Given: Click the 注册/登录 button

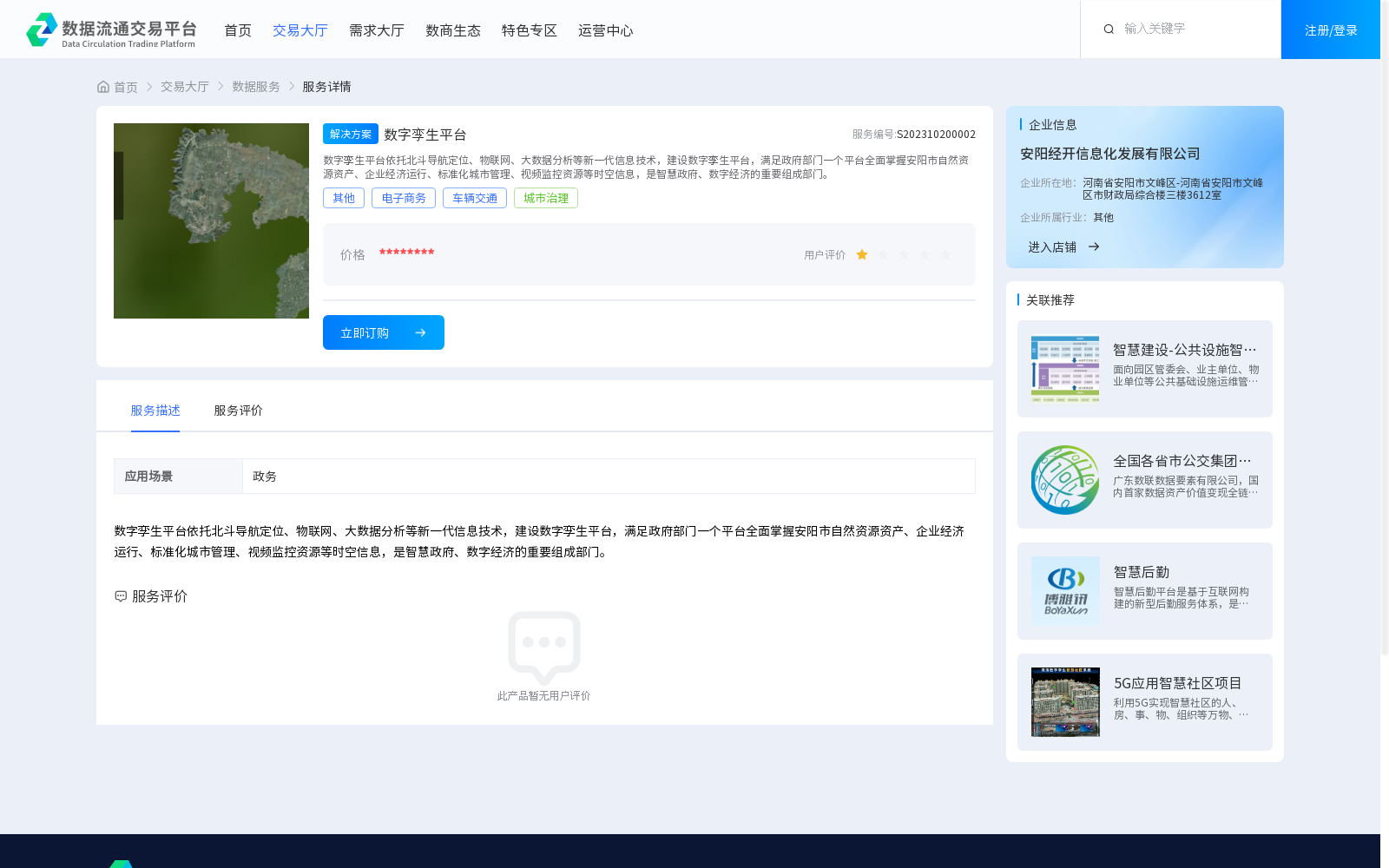Looking at the screenshot, I should tap(1331, 30).
